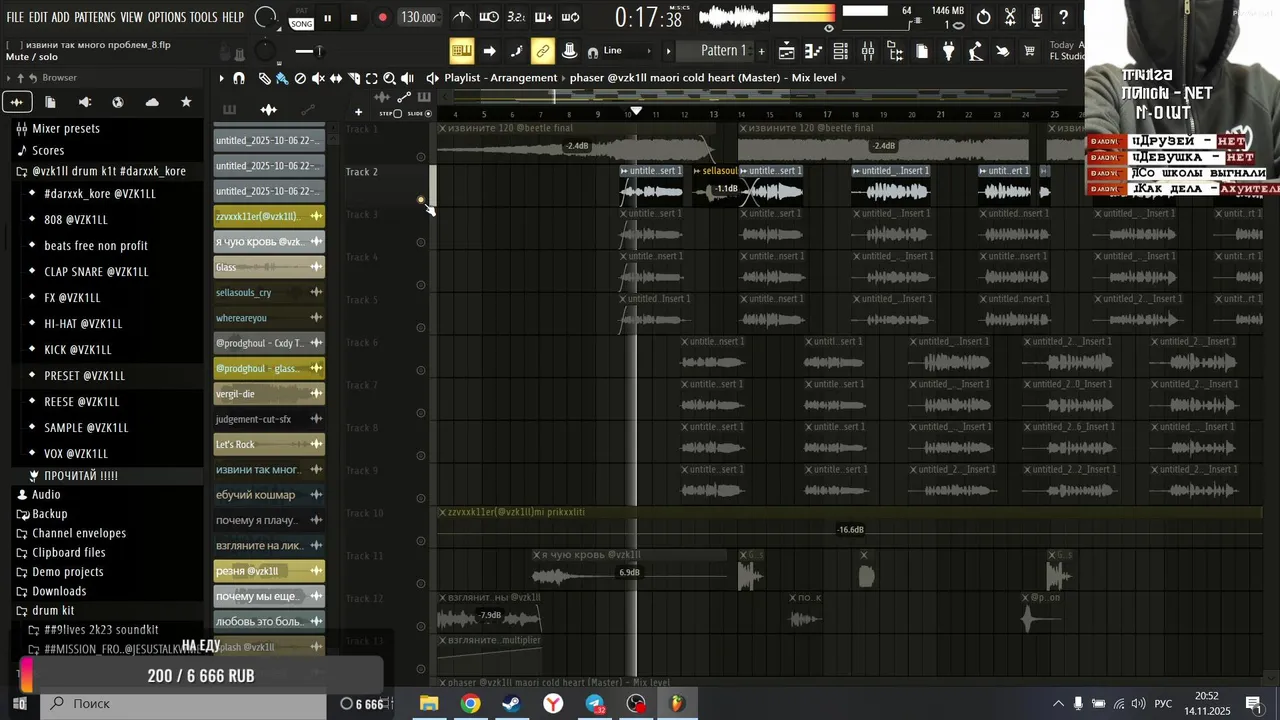1280x720 pixels.
Task: Open the plugin picker plug icon
Action: coord(948,51)
